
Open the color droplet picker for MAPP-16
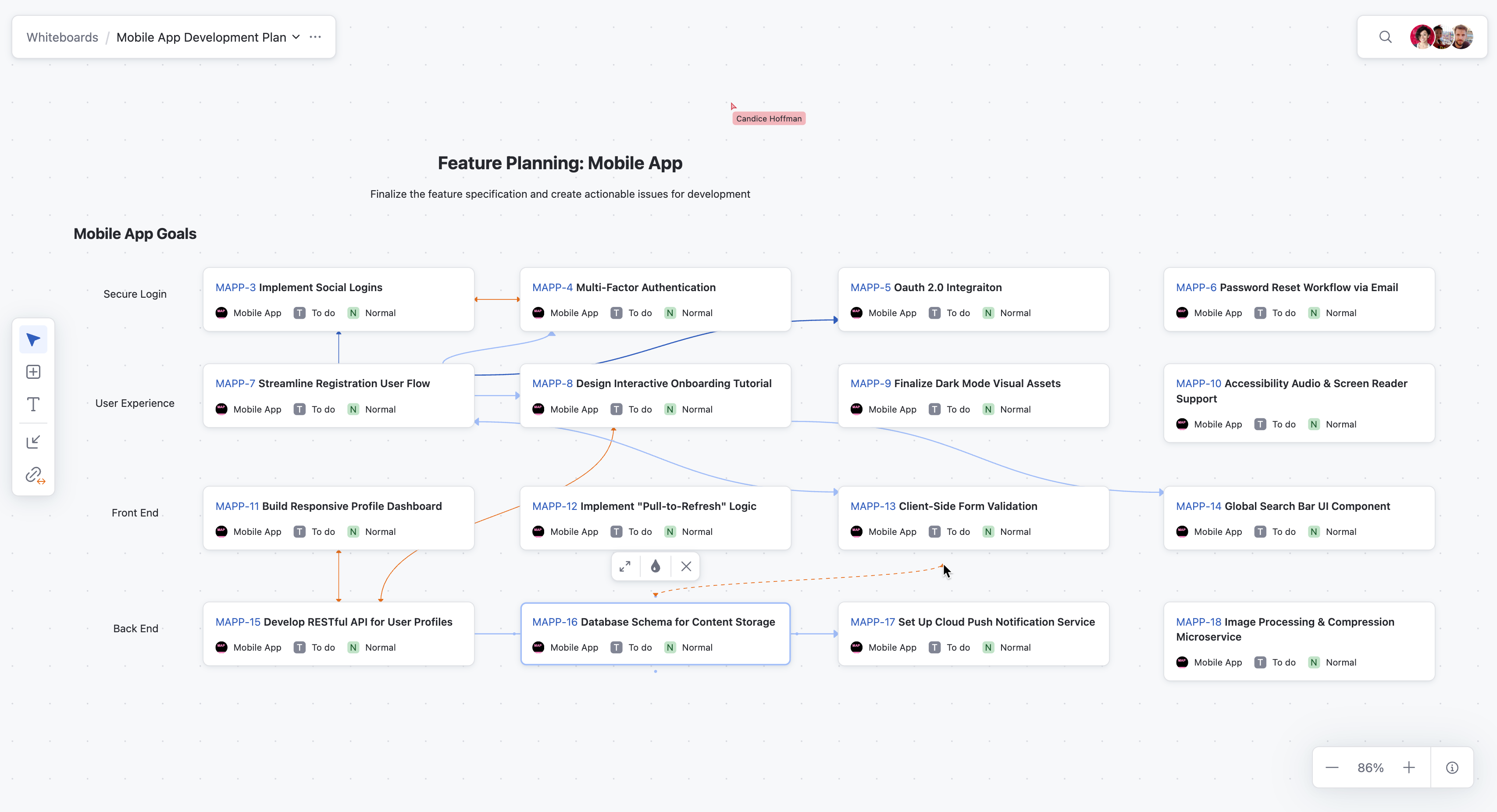(x=656, y=566)
